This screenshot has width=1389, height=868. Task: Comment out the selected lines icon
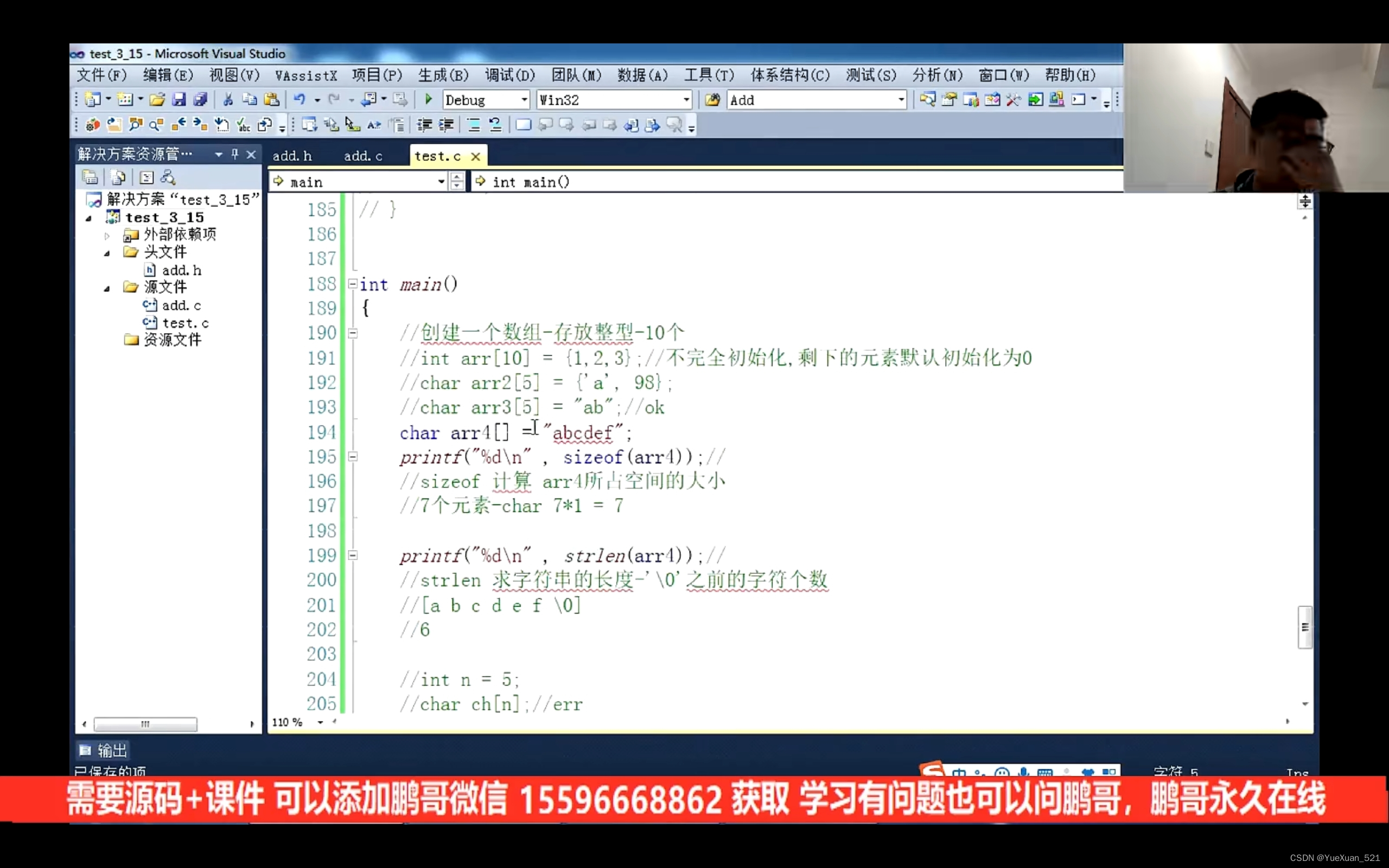click(x=474, y=125)
